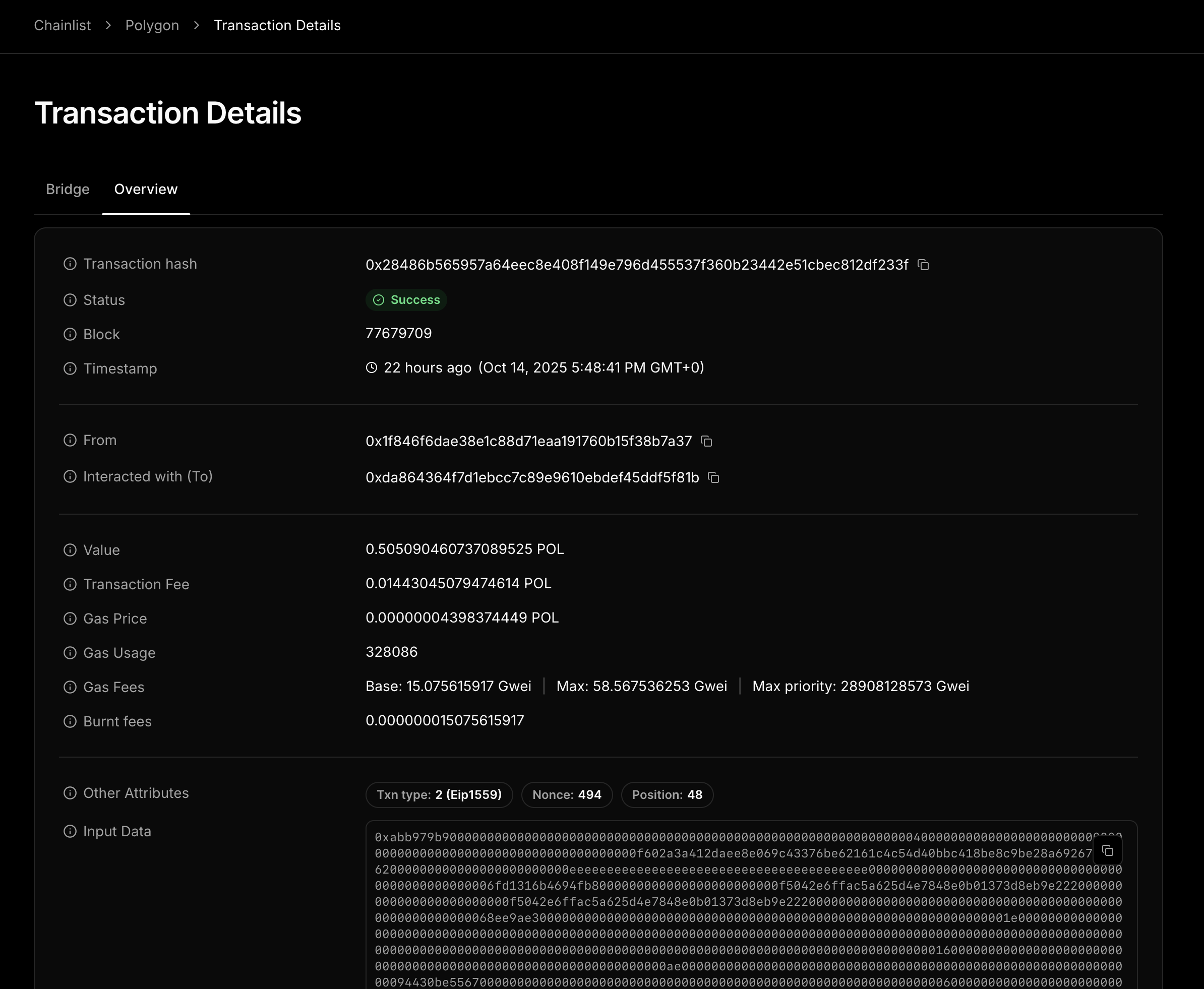Click the Success status badge
The height and width of the screenshot is (989, 1204).
tap(406, 299)
